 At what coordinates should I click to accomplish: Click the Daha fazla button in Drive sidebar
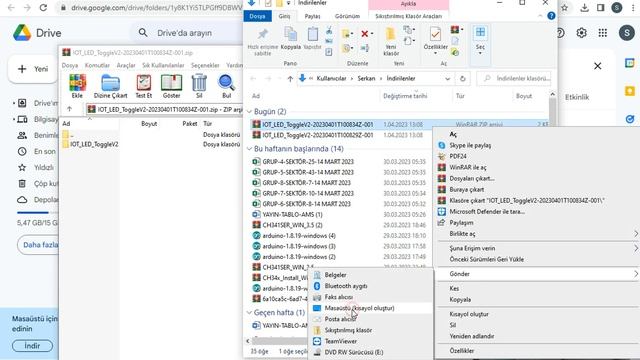pos(38,245)
